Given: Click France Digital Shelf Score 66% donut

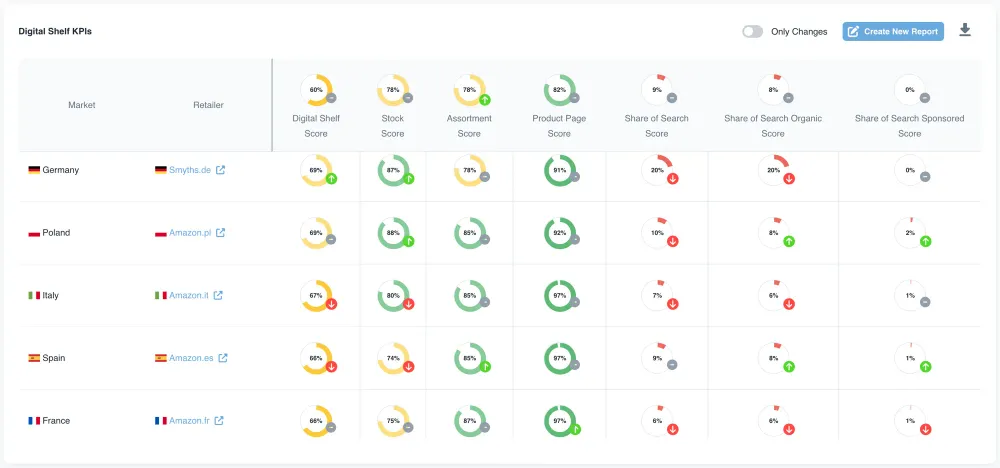Looking at the screenshot, I should 316,421.
